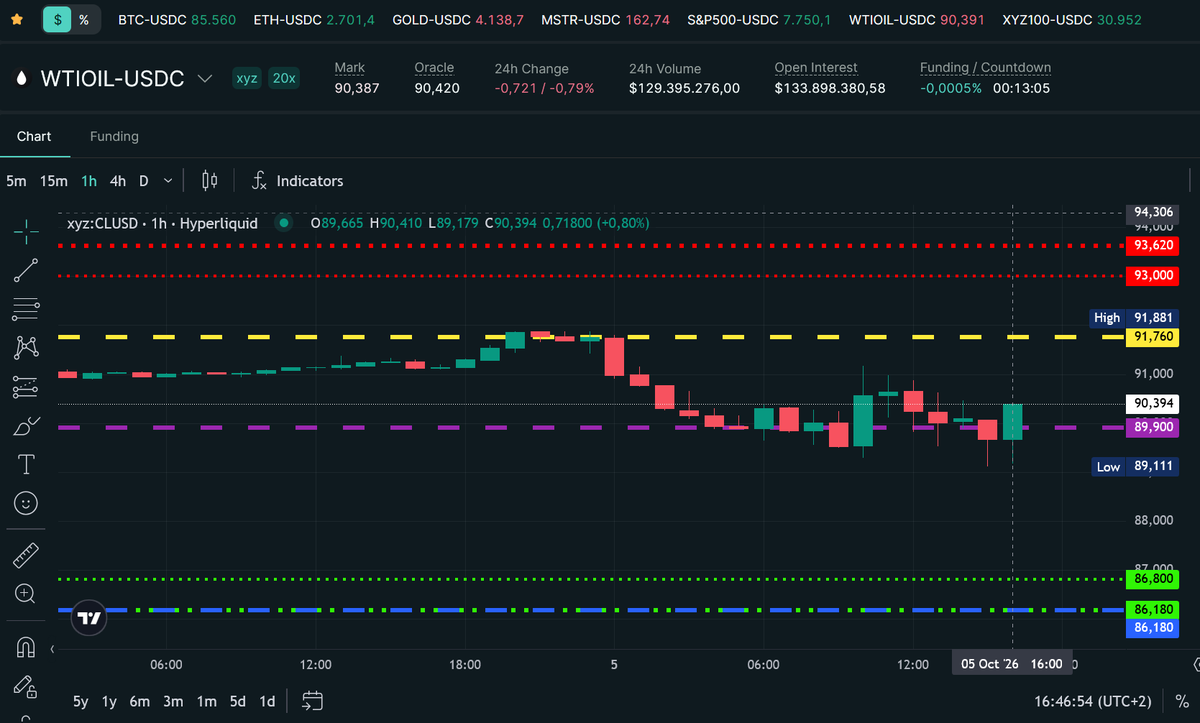This screenshot has width=1200, height=723.
Task: Select the 5m timeframe
Action: (17, 181)
